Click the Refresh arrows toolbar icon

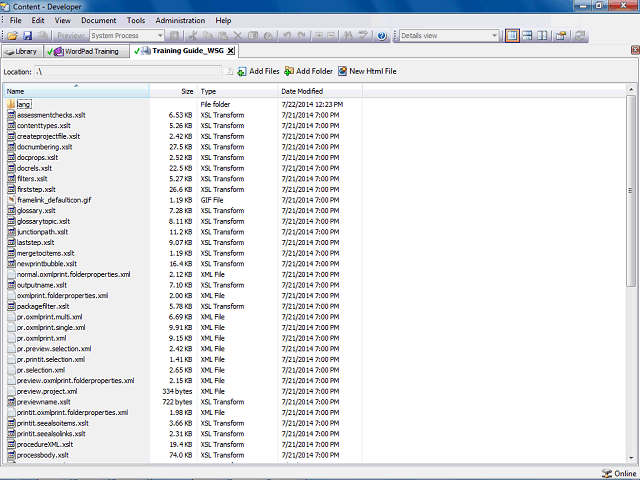(580, 36)
